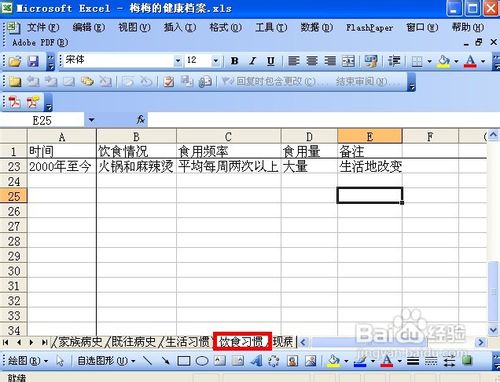Align text left

[x=294, y=61]
